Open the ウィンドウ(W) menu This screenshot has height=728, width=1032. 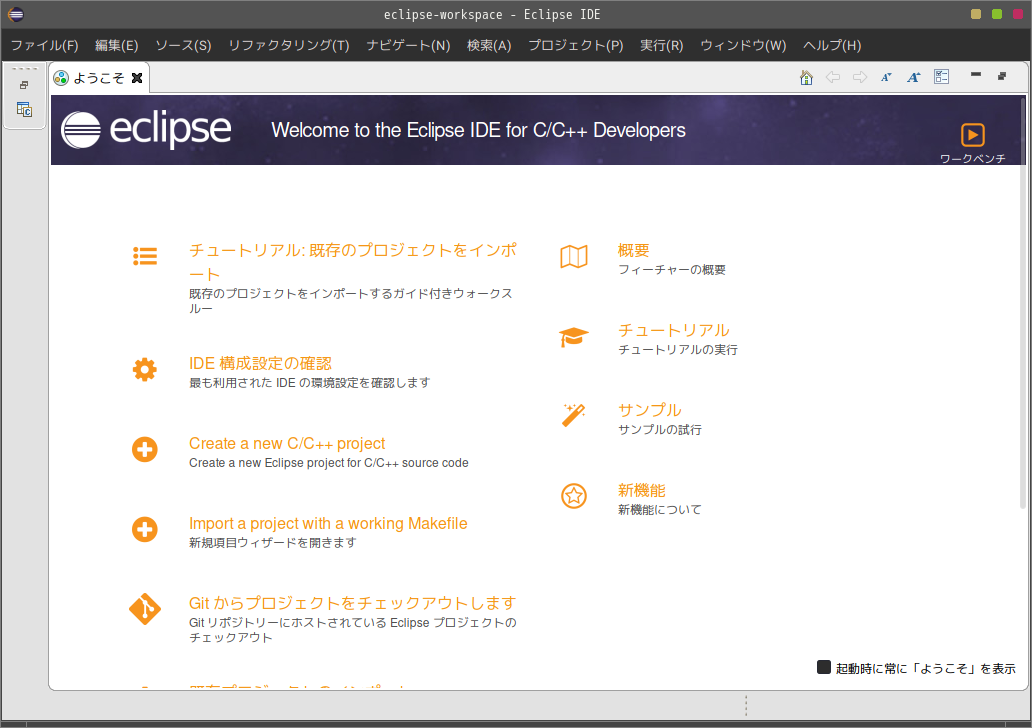(x=743, y=45)
